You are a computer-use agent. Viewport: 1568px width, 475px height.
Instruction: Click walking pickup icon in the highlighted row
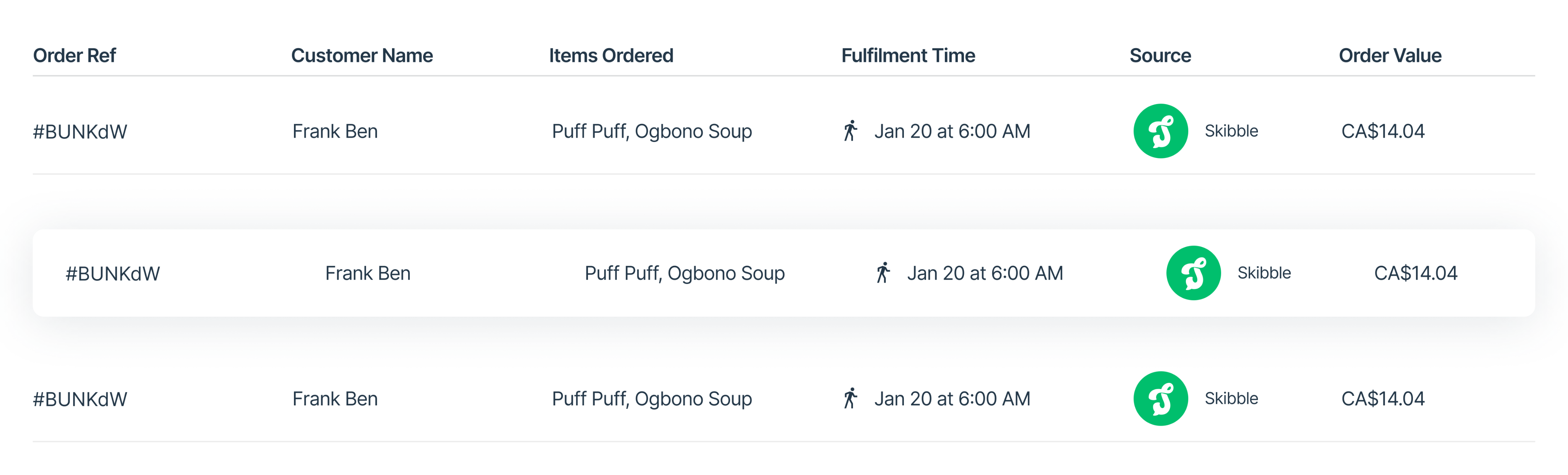[x=883, y=273]
